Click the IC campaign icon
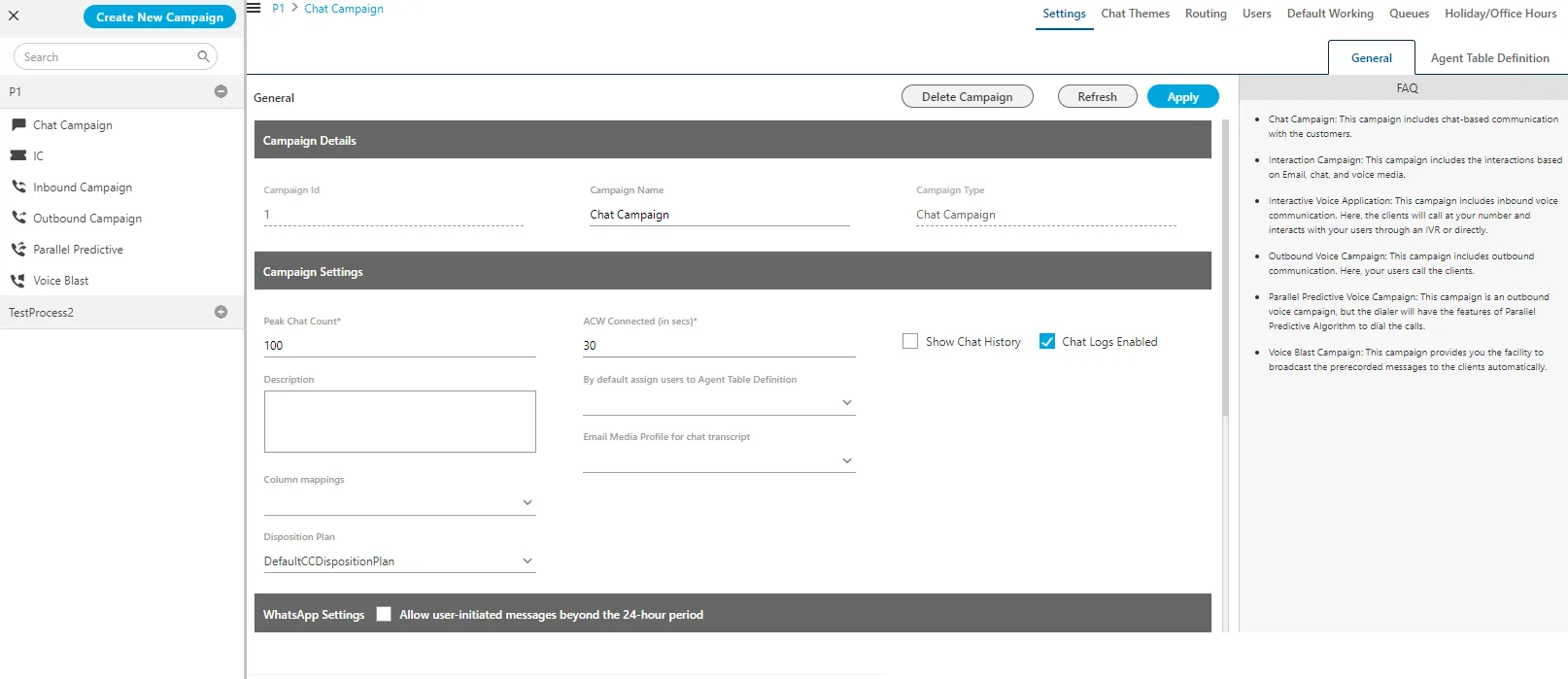This screenshot has height=679, width=1568. [18, 155]
